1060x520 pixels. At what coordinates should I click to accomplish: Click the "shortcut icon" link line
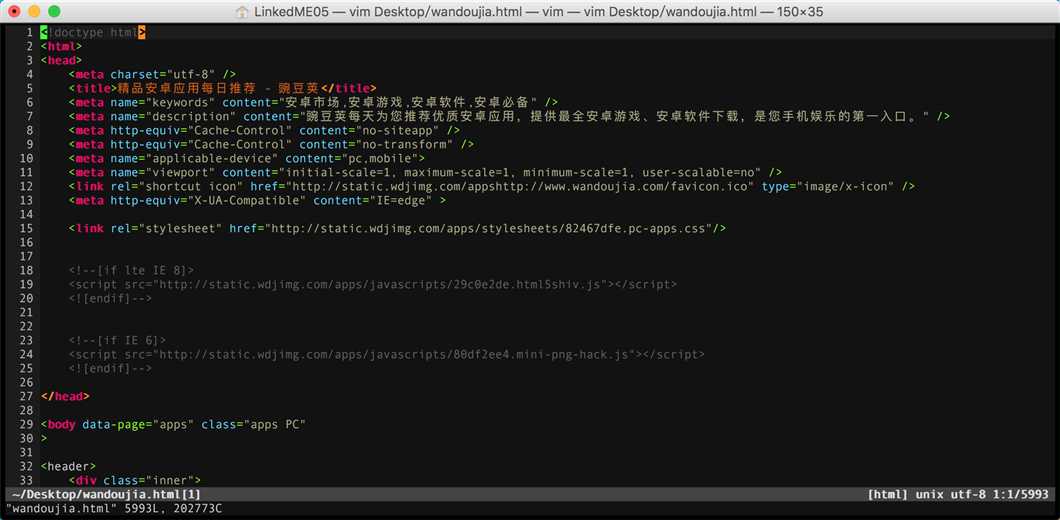point(491,187)
